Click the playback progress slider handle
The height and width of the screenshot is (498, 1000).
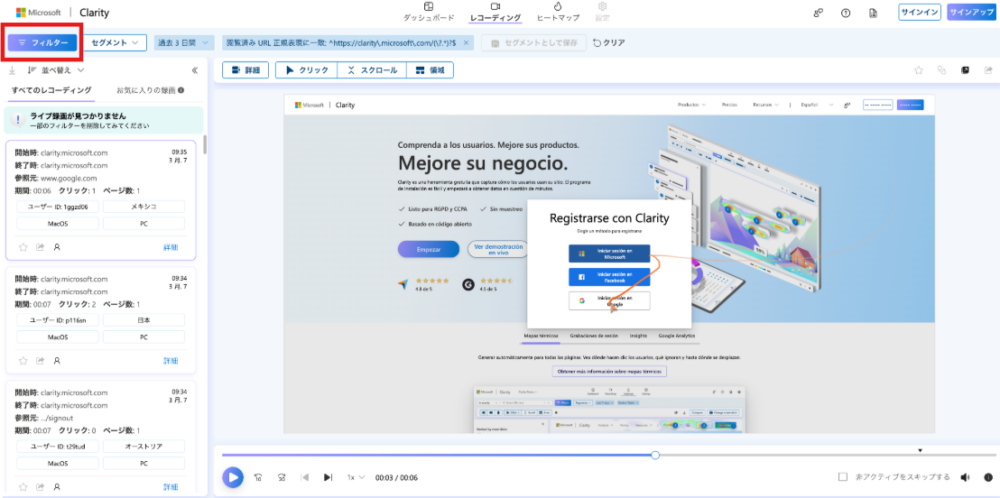click(655, 455)
